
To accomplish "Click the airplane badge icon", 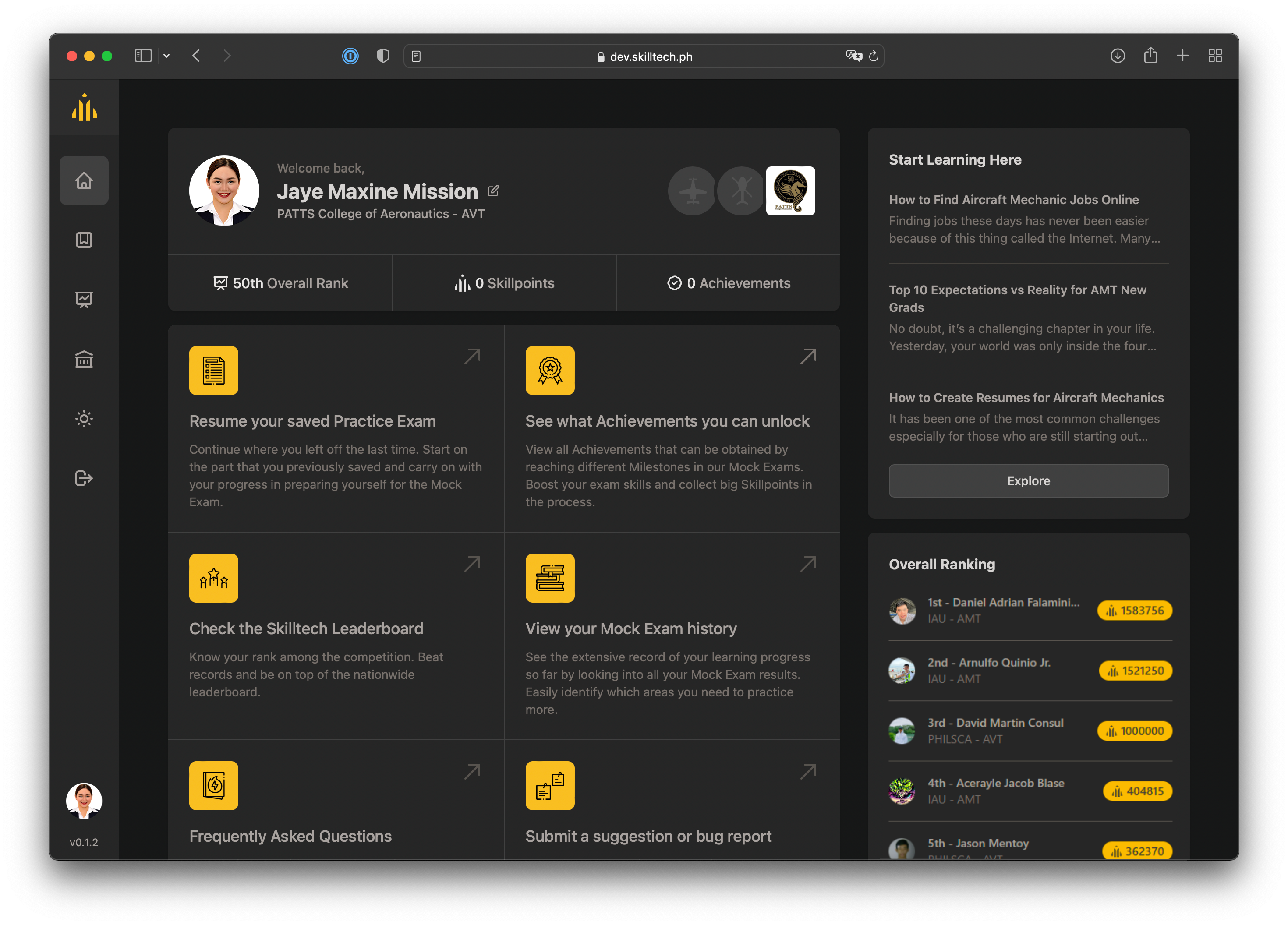I will tap(692, 191).
